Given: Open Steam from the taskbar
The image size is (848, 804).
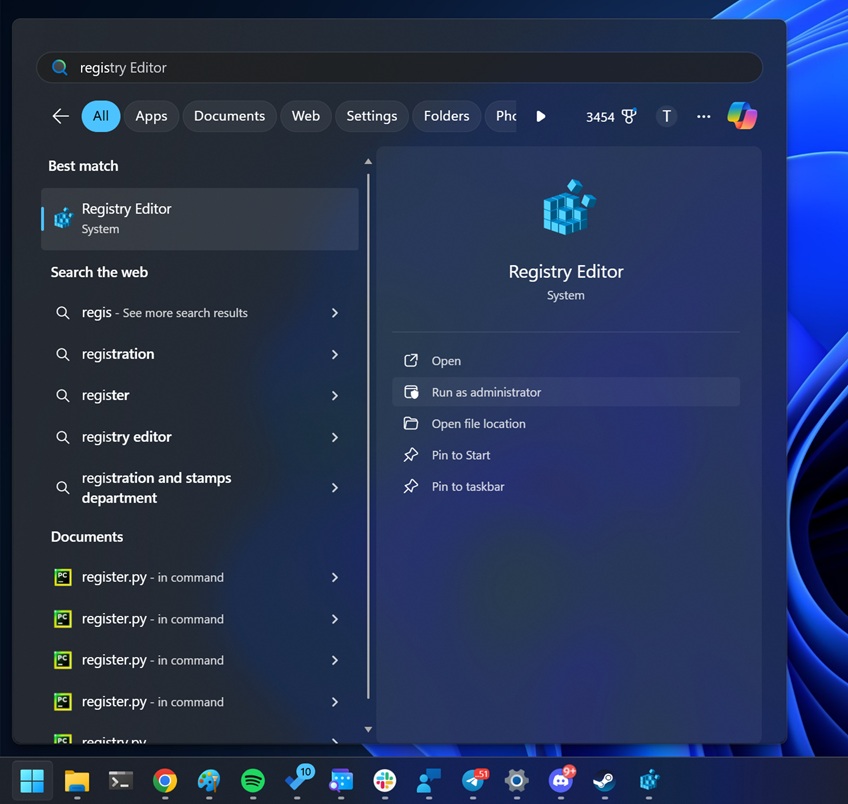Looking at the screenshot, I should pos(604,781).
